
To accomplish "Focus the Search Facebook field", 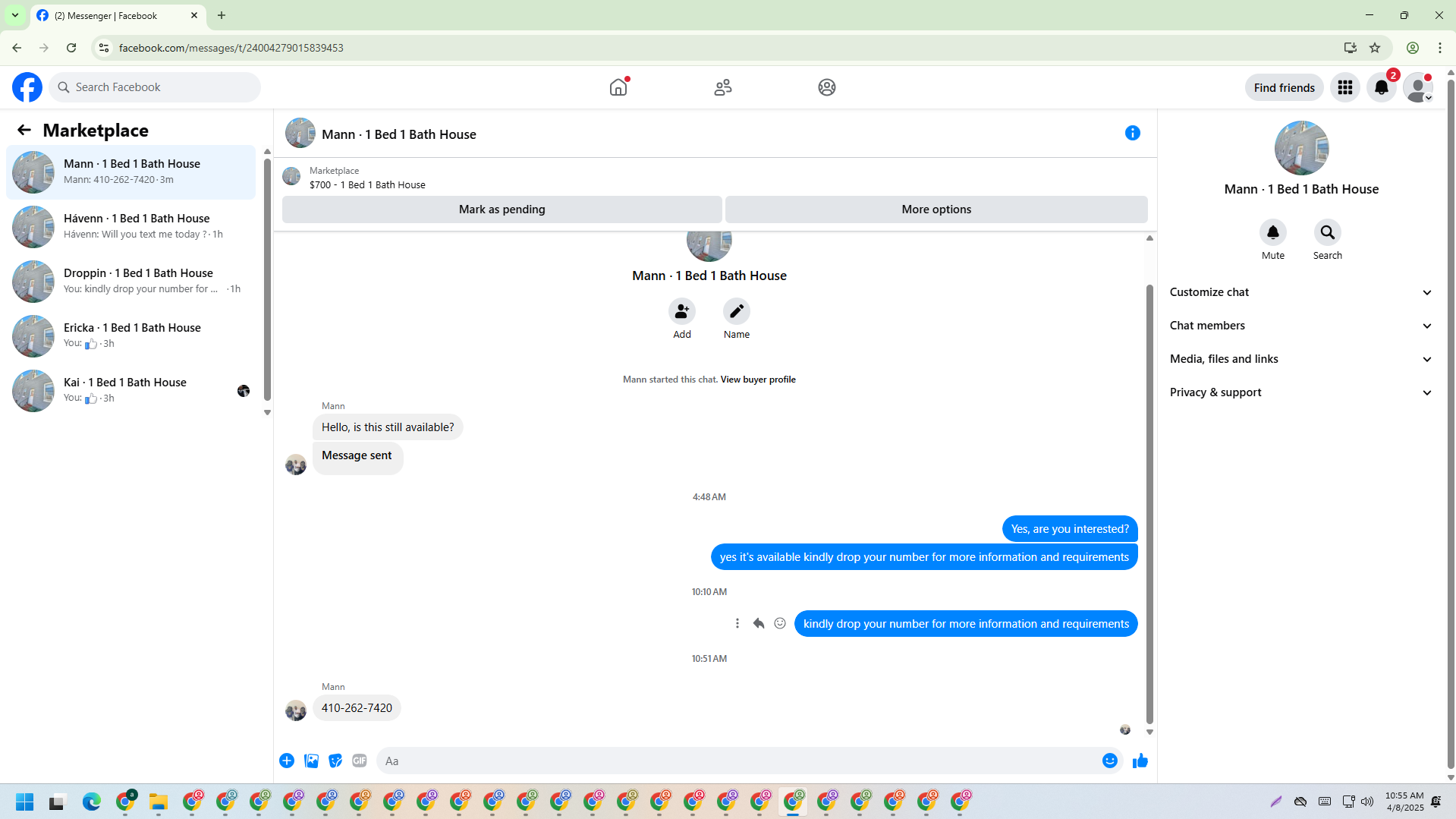I will point(155,87).
